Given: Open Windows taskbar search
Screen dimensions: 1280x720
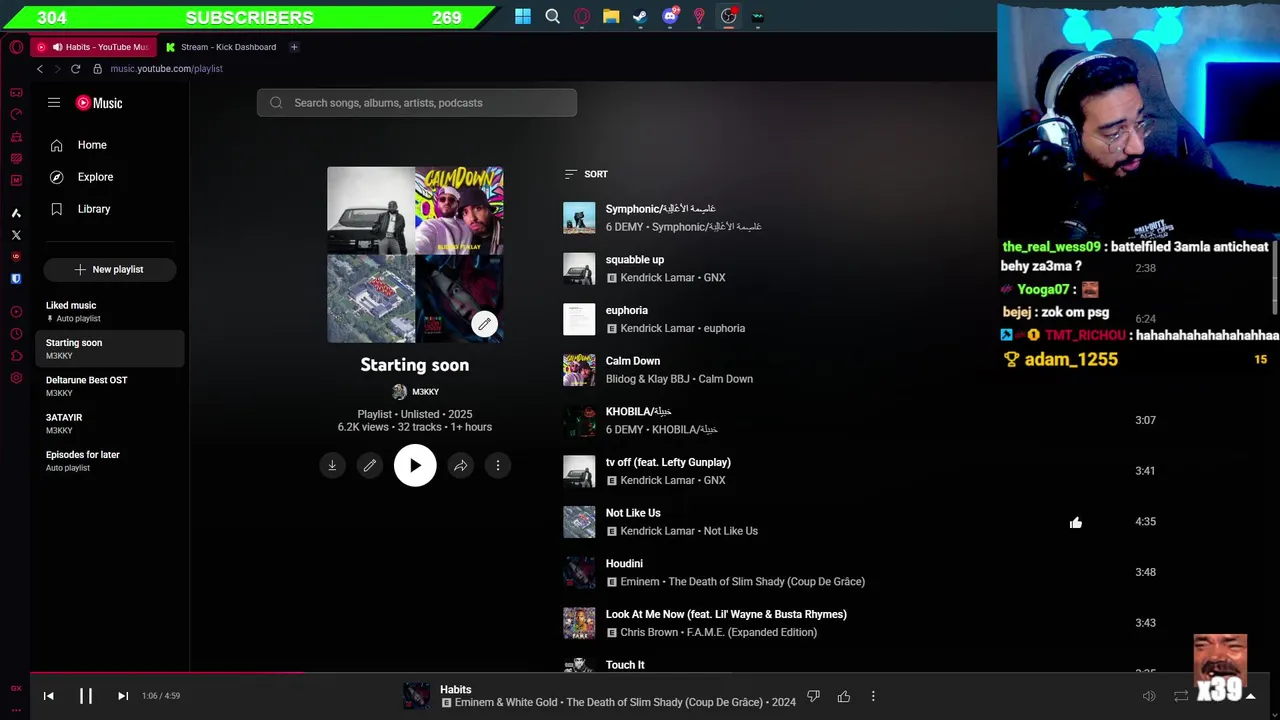Looking at the screenshot, I should pyautogui.click(x=552, y=16).
